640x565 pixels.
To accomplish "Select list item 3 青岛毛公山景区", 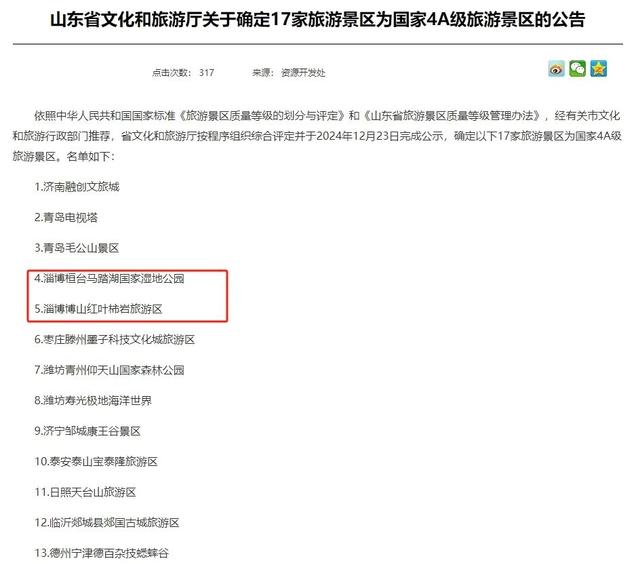I will pos(77,248).
